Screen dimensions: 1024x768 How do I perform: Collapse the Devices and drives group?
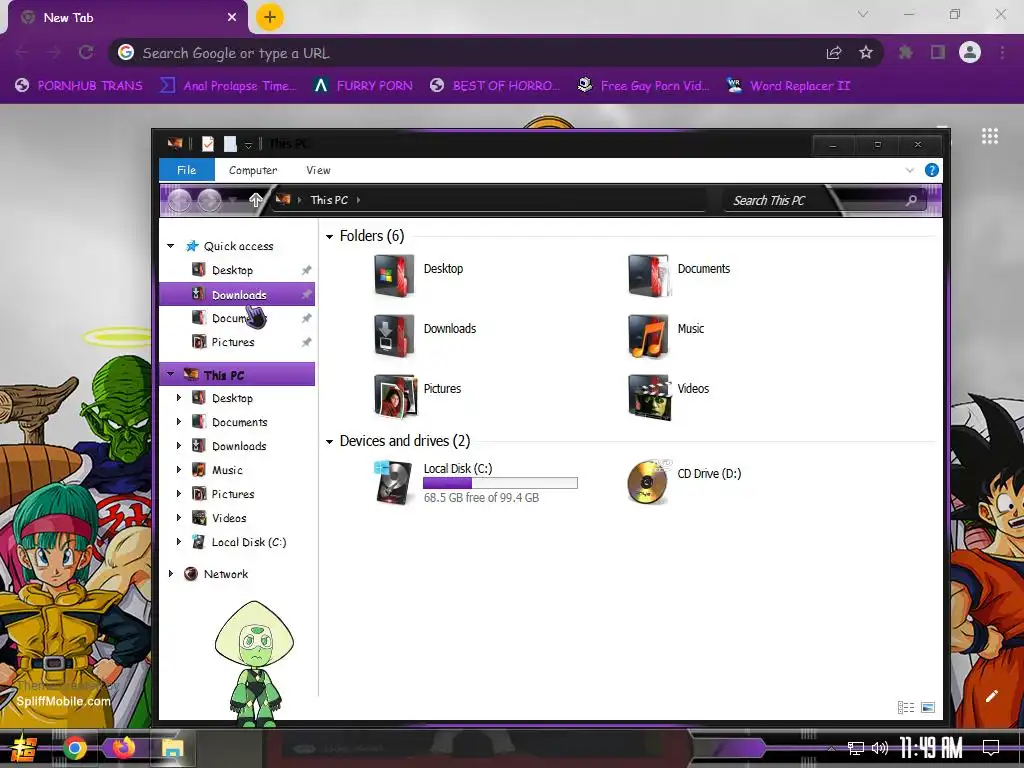tap(329, 442)
